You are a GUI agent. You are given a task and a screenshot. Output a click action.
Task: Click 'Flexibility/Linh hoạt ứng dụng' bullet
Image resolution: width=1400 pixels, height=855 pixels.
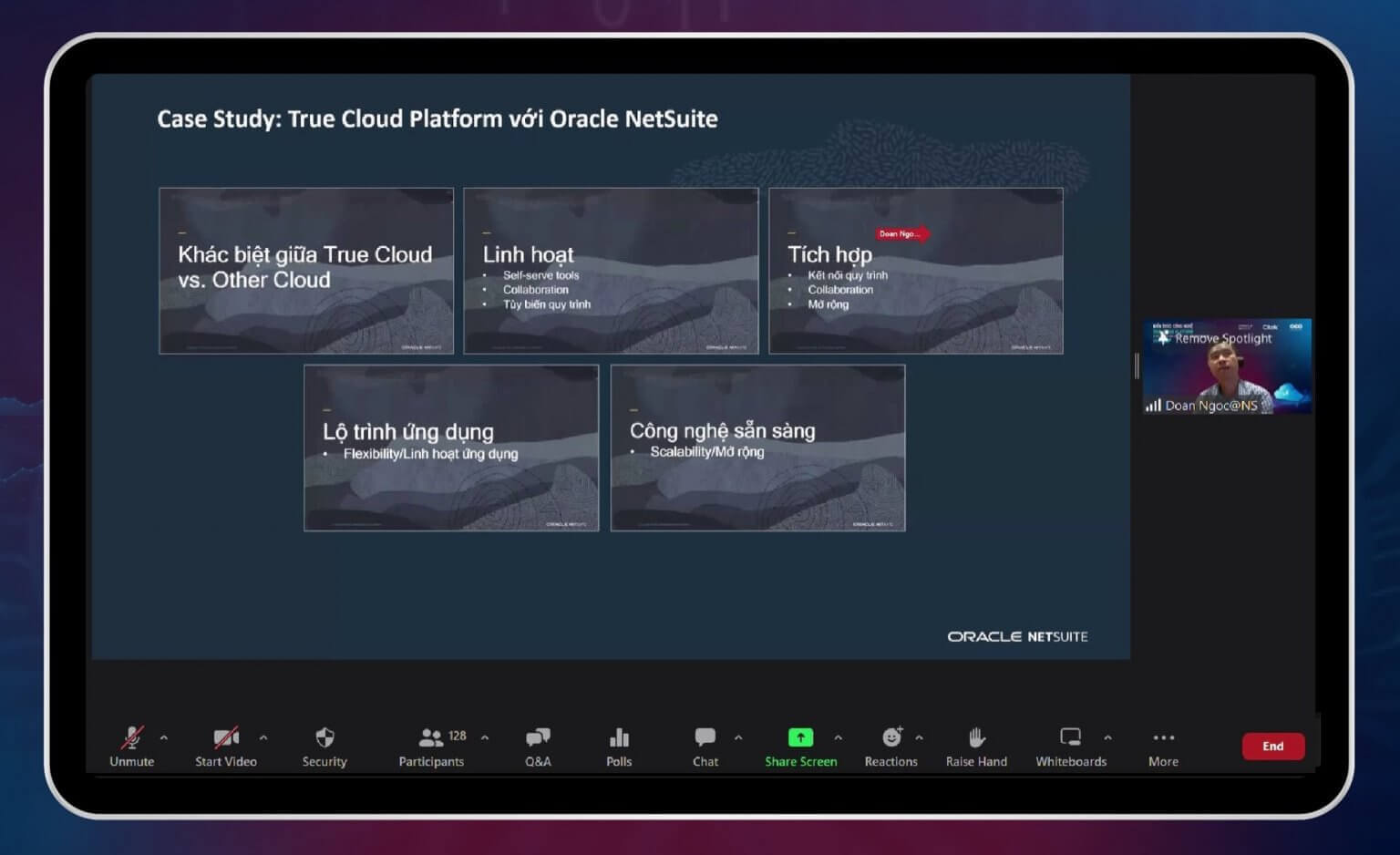pyautogui.click(x=430, y=454)
